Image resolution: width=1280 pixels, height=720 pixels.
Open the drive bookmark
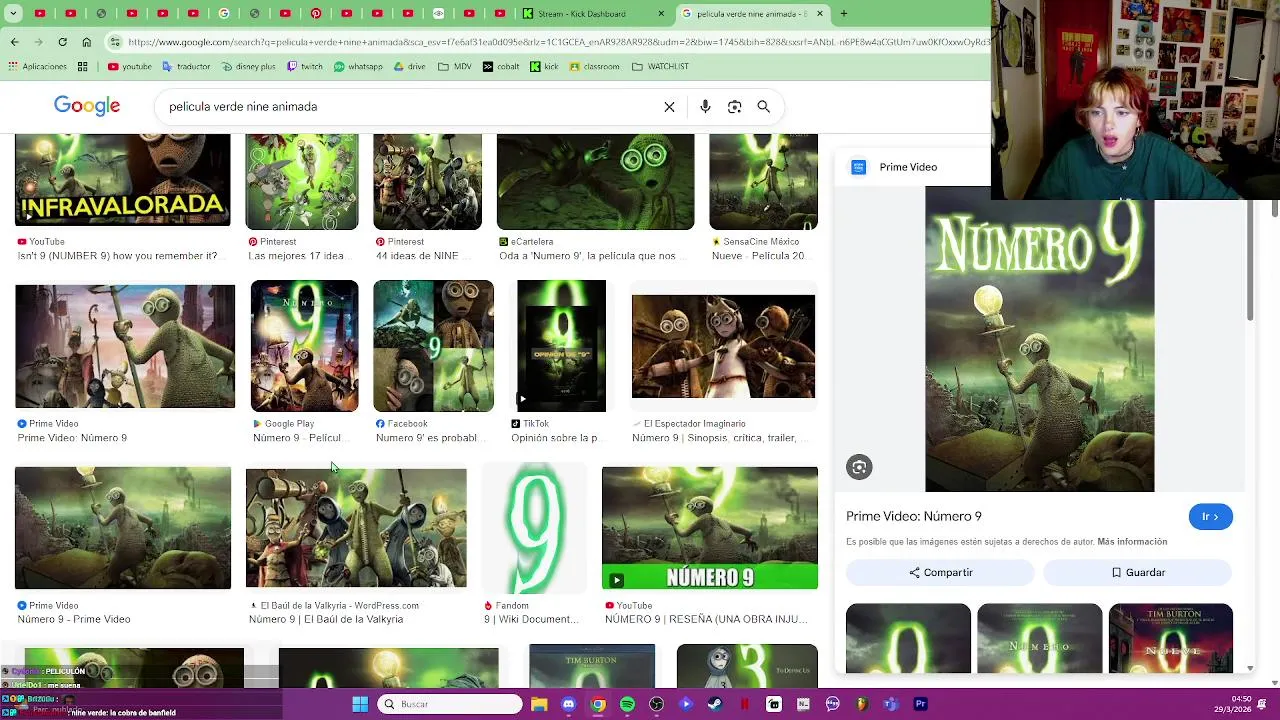click(x=410, y=67)
